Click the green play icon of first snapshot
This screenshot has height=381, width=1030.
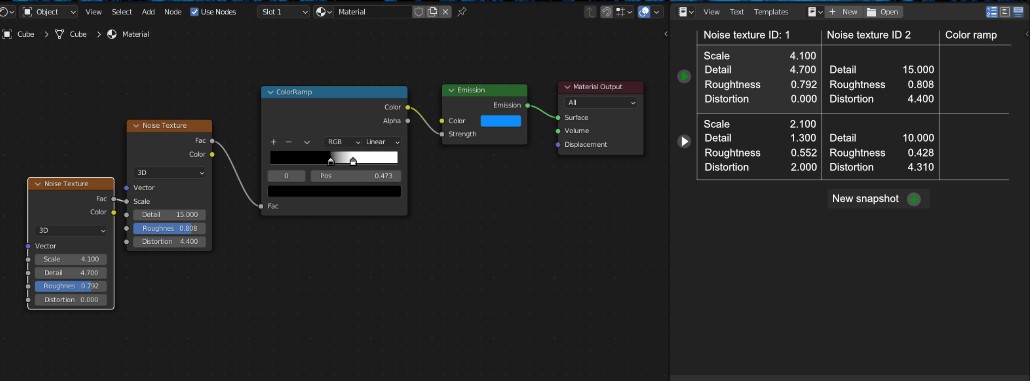(684, 76)
